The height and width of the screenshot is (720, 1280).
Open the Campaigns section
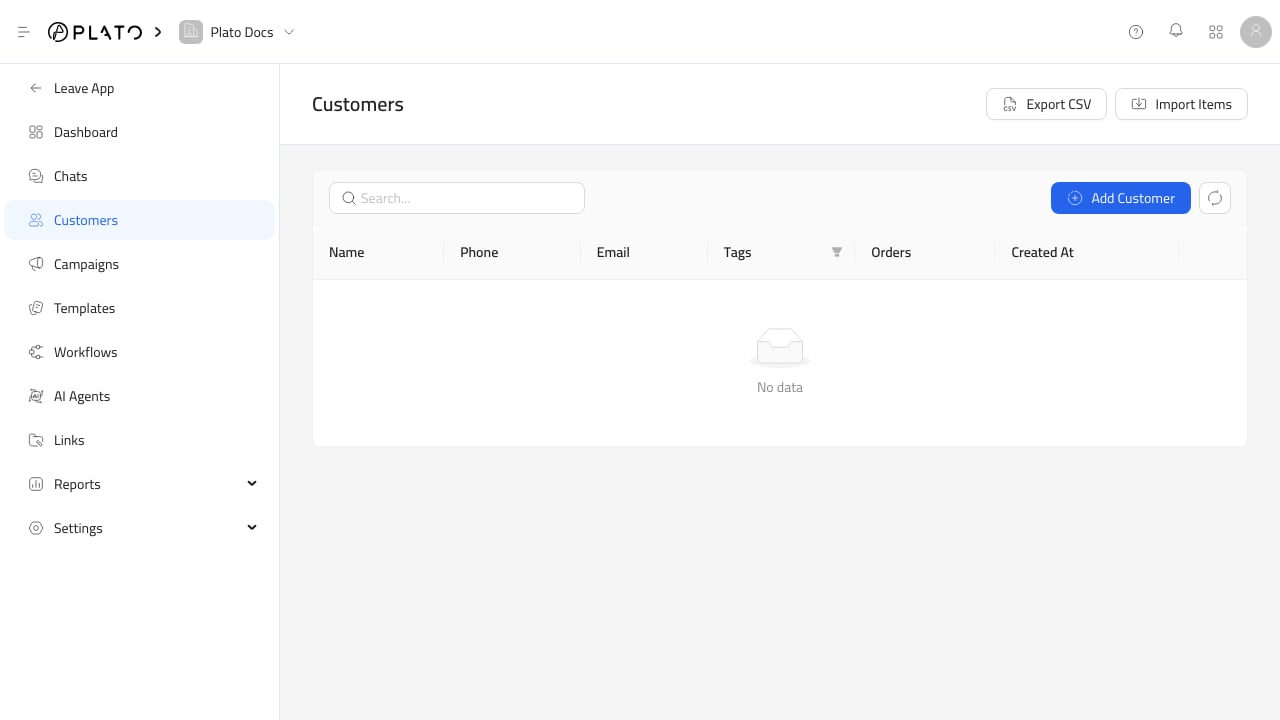140,264
